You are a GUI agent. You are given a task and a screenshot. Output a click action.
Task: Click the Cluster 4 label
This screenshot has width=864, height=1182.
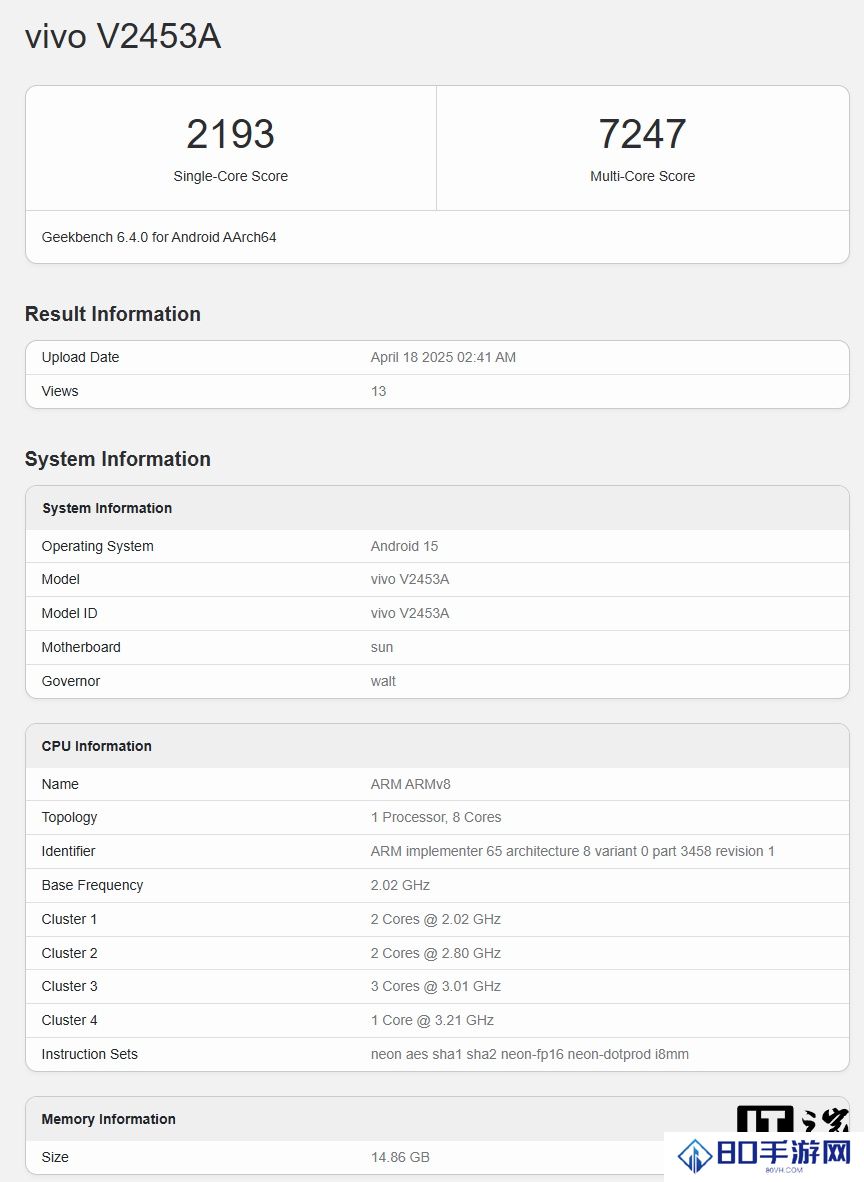[x=69, y=1020]
